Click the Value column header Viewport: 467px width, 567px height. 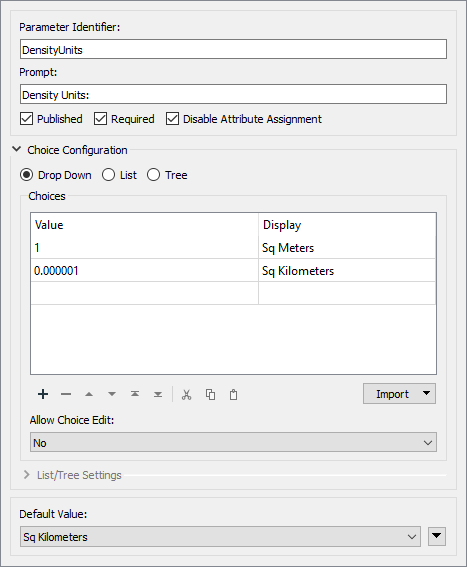pyautogui.click(x=144, y=225)
